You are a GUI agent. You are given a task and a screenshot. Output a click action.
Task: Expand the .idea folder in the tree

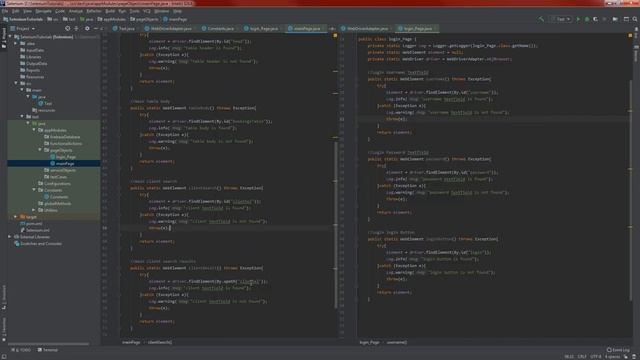[x=16, y=43]
